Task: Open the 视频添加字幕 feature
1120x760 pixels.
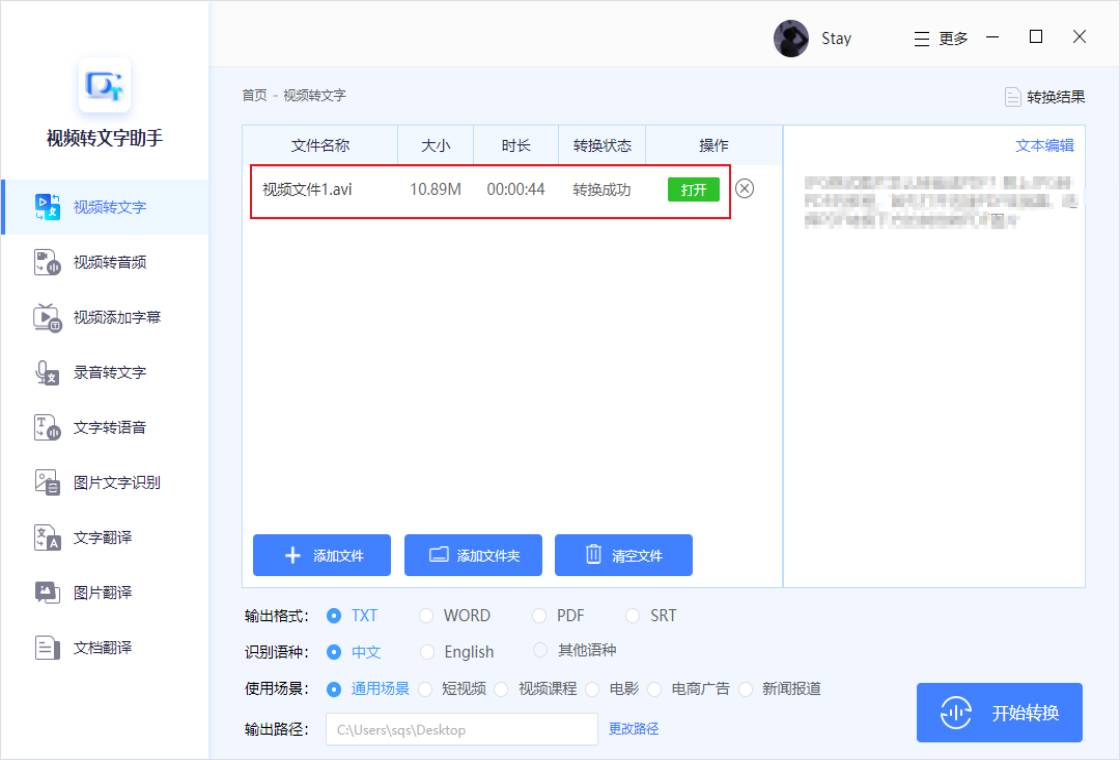Action: coord(104,318)
